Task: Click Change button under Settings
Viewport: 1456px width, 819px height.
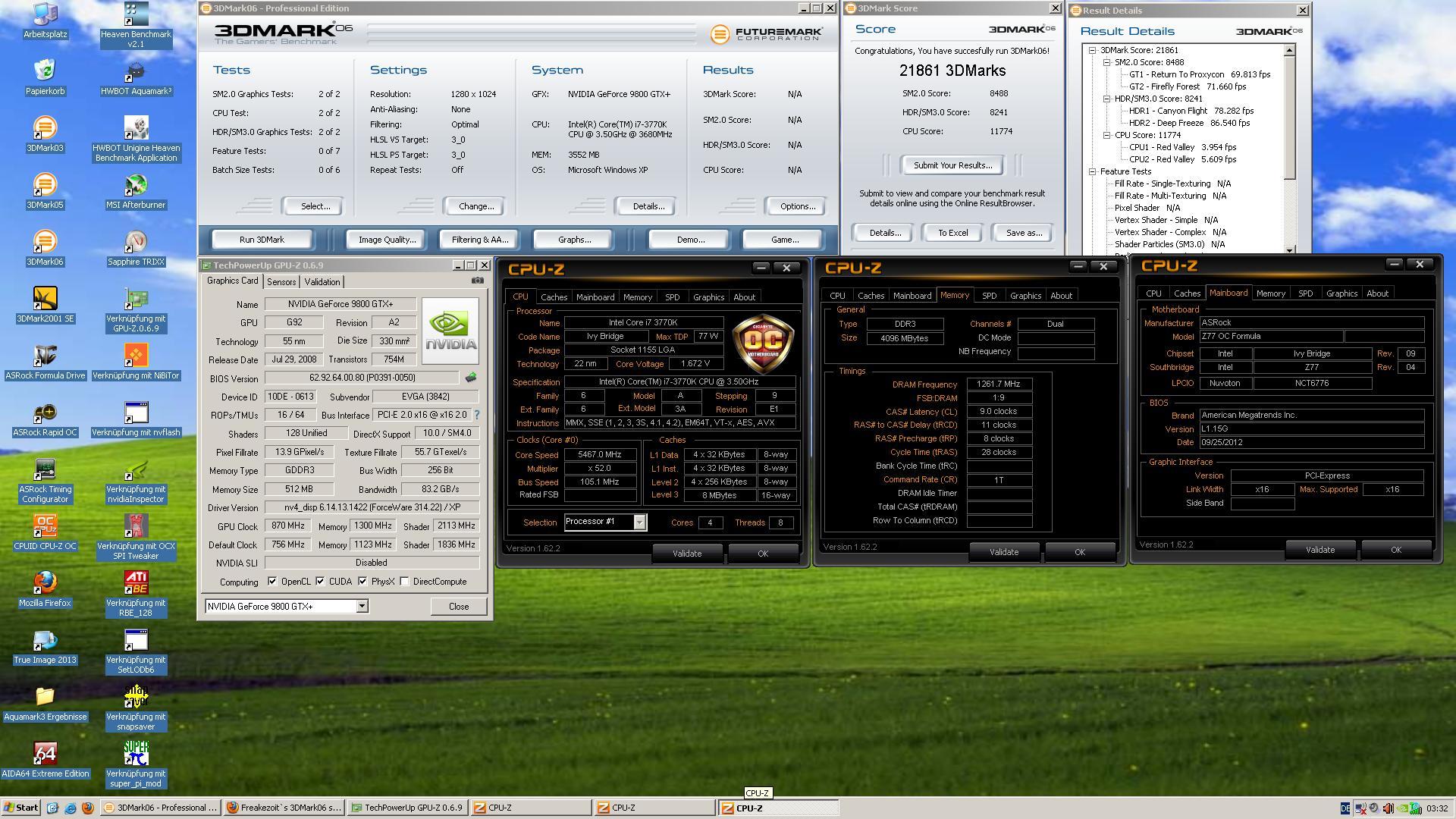Action: point(476,206)
